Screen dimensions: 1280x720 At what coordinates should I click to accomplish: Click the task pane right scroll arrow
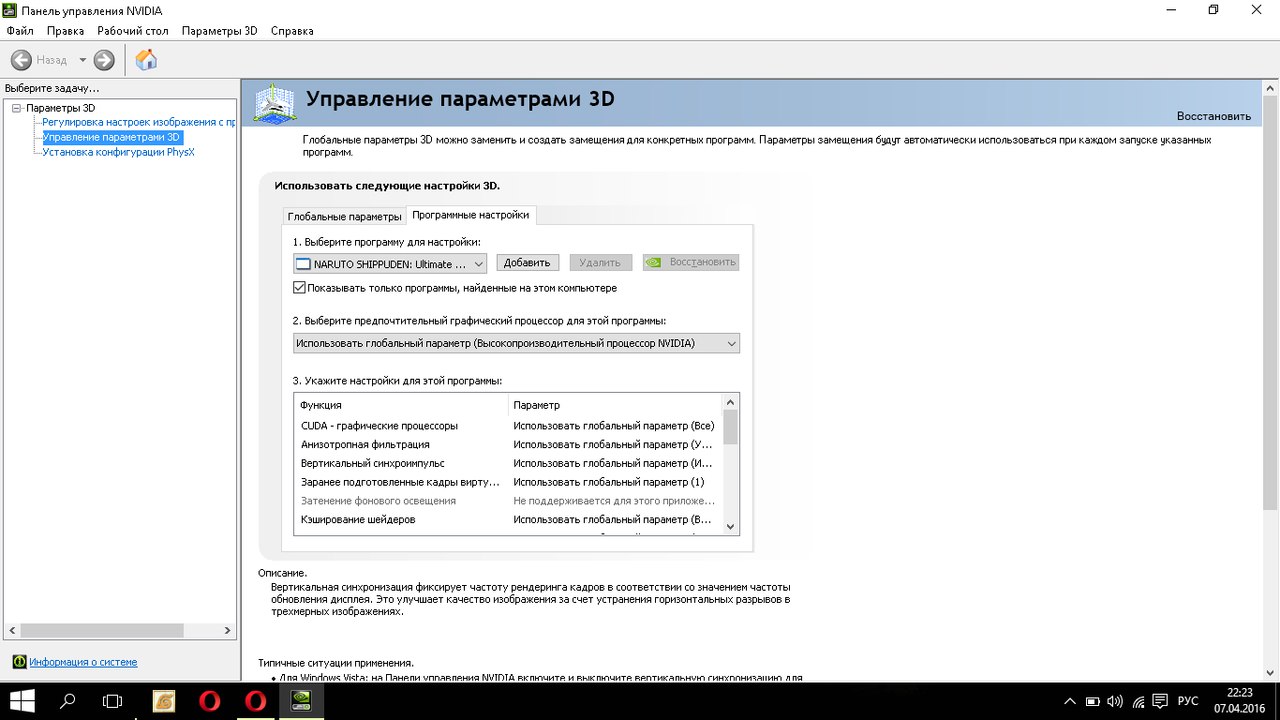pos(228,631)
